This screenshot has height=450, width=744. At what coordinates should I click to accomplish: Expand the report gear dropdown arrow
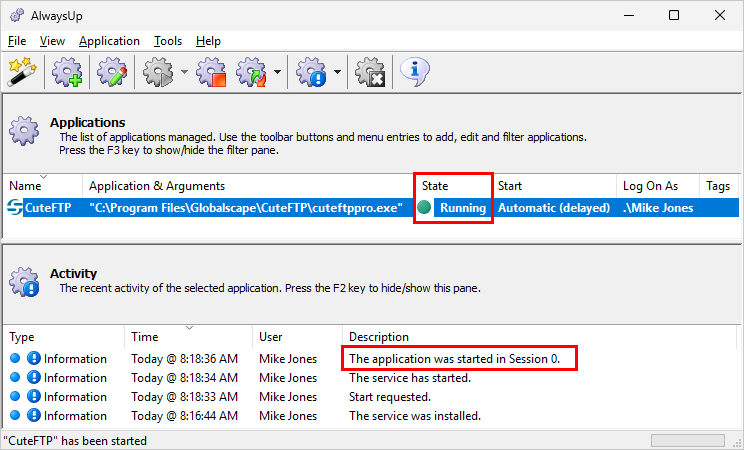[x=337, y=72]
